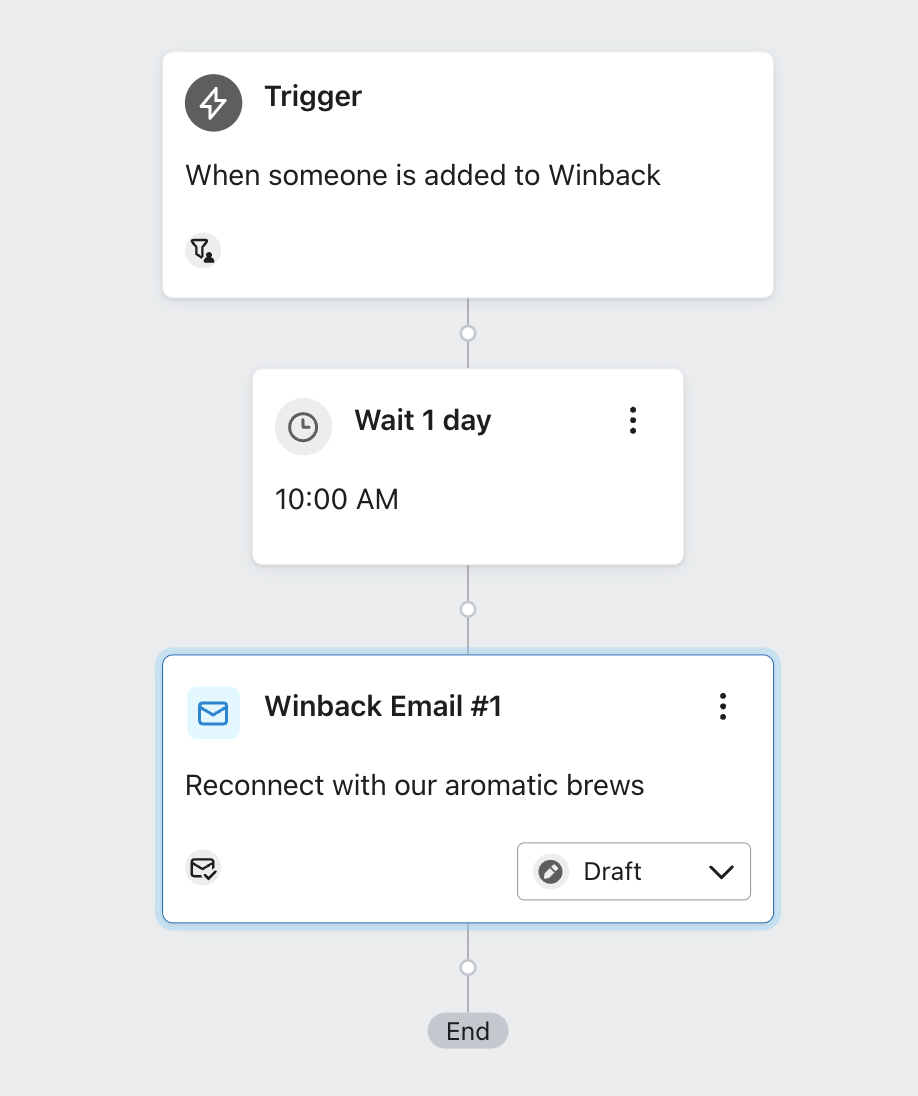The width and height of the screenshot is (918, 1096).
Task: Click the connector node below Winback Email card
Action: [x=468, y=967]
